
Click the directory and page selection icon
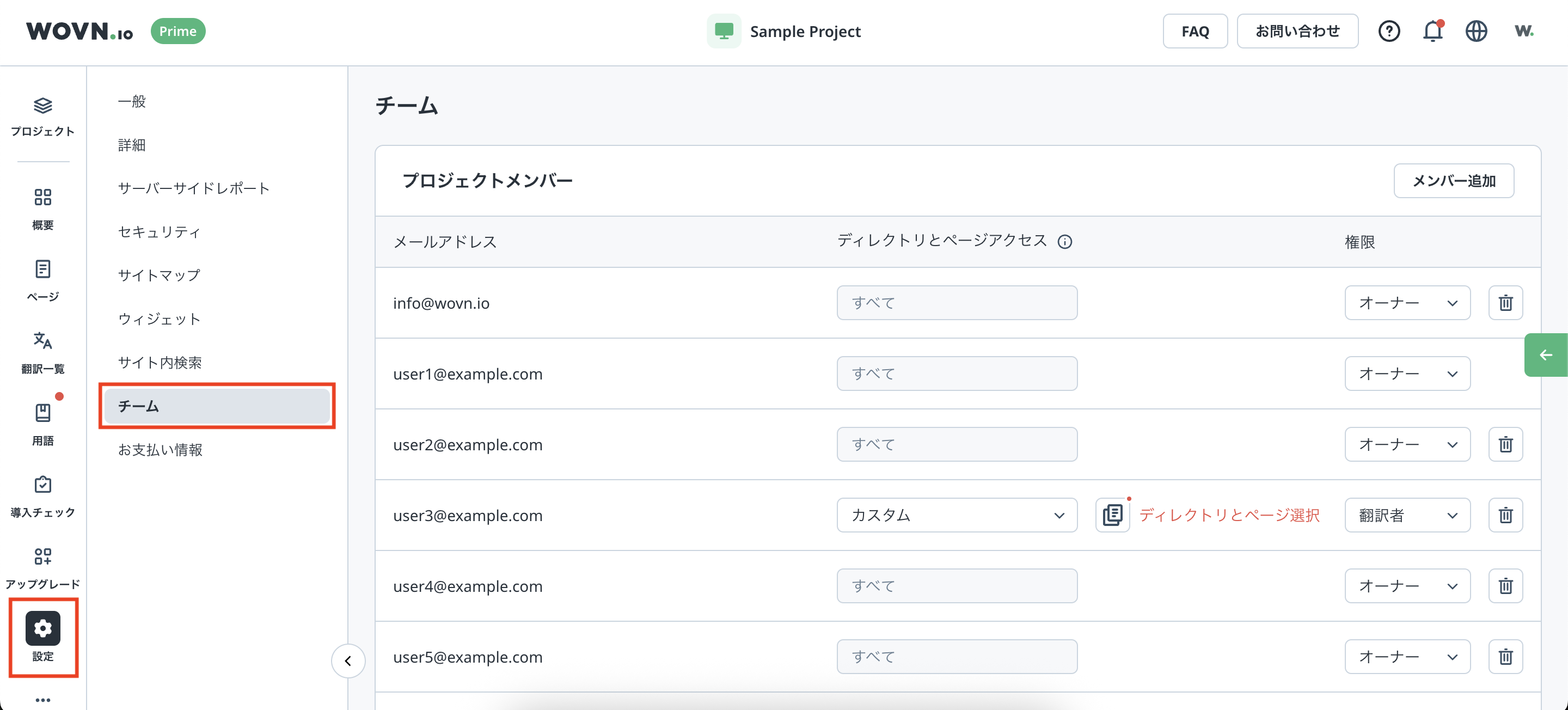(x=1112, y=515)
